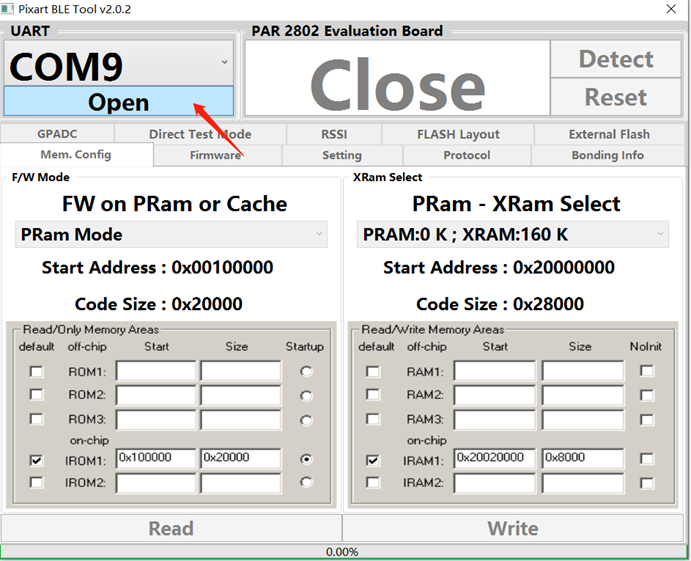Click the Start Address : 0x00100000 text

(x=157, y=267)
